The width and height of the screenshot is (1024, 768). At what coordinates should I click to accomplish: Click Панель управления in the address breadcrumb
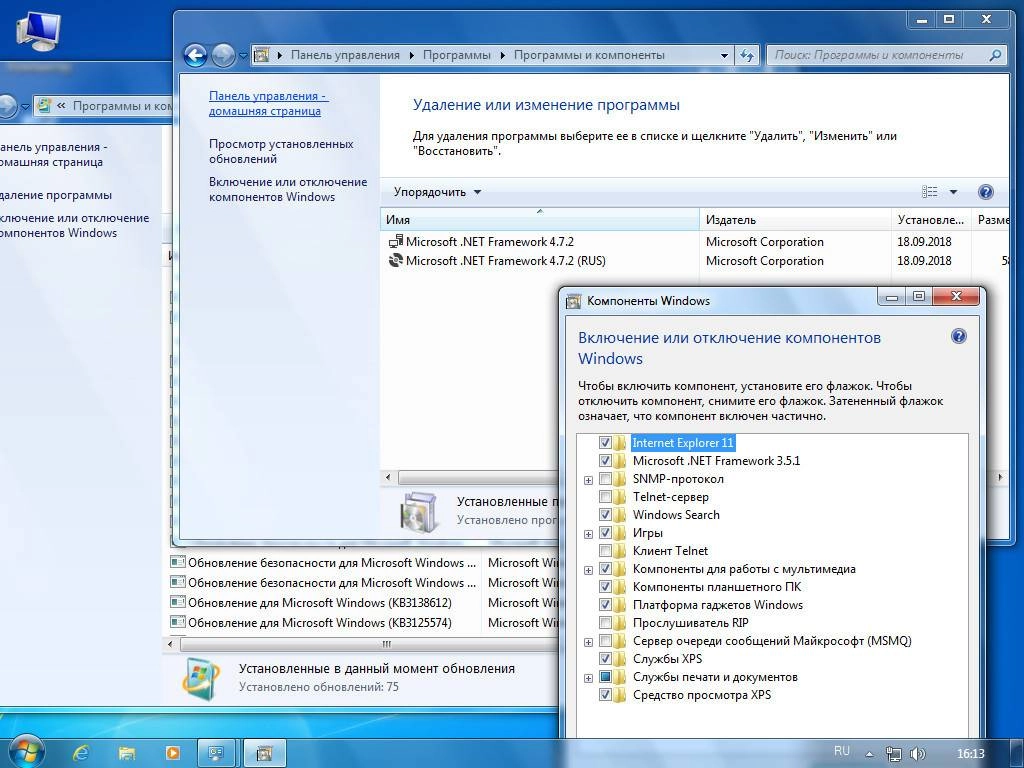(x=345, y=56)
